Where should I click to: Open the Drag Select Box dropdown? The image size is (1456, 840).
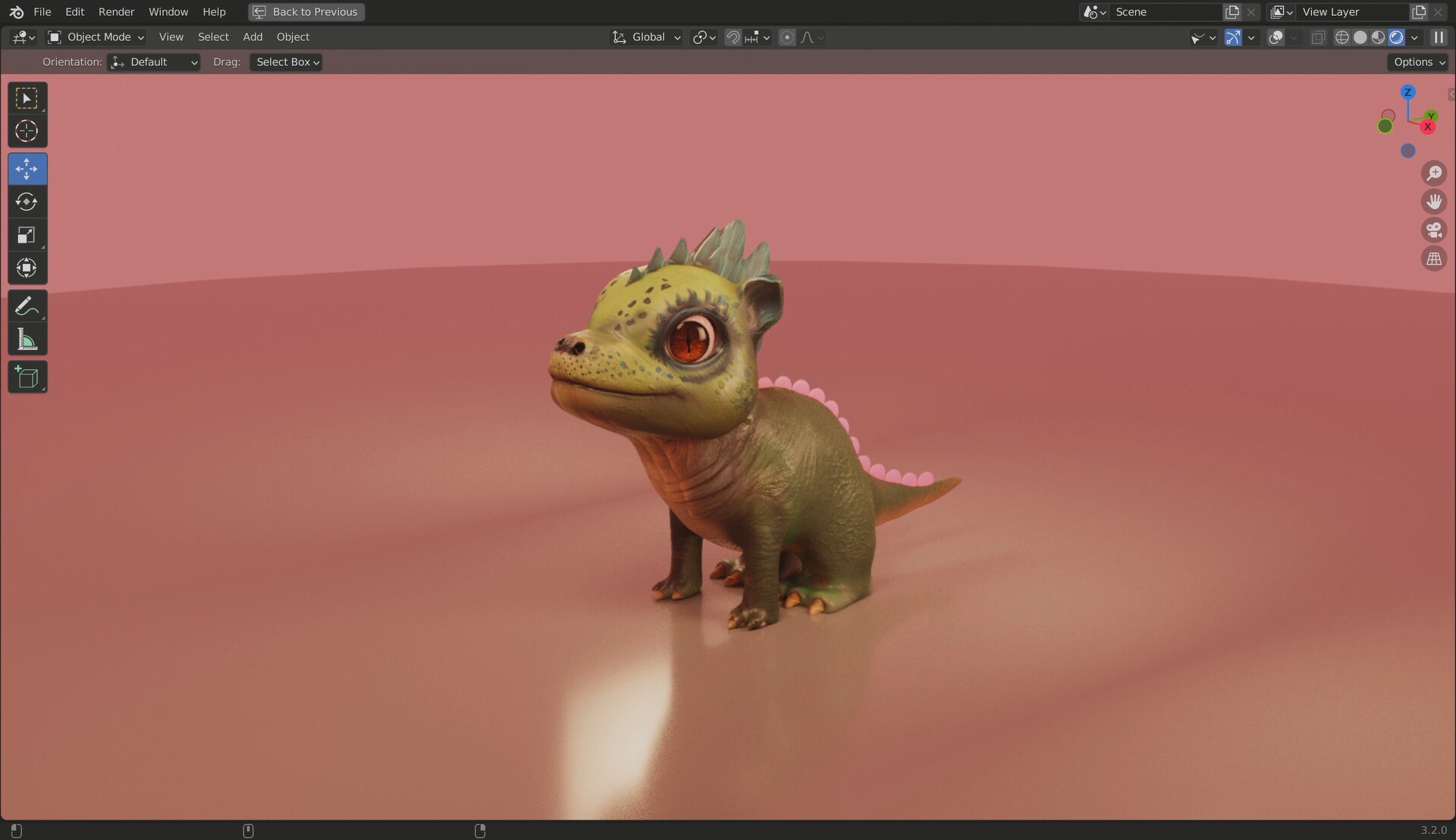coord(286,61)
